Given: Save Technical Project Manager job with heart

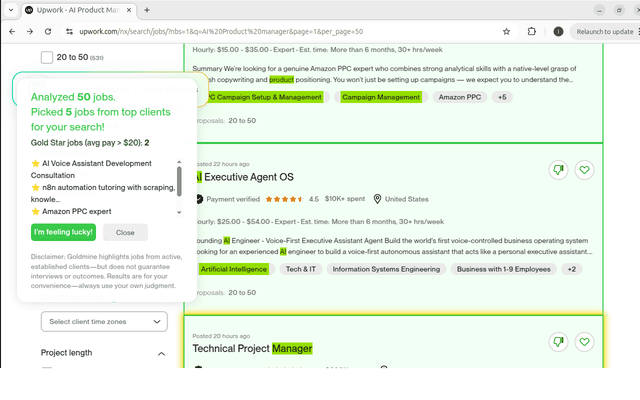Looking at the screenshot, I should point(585,342).
